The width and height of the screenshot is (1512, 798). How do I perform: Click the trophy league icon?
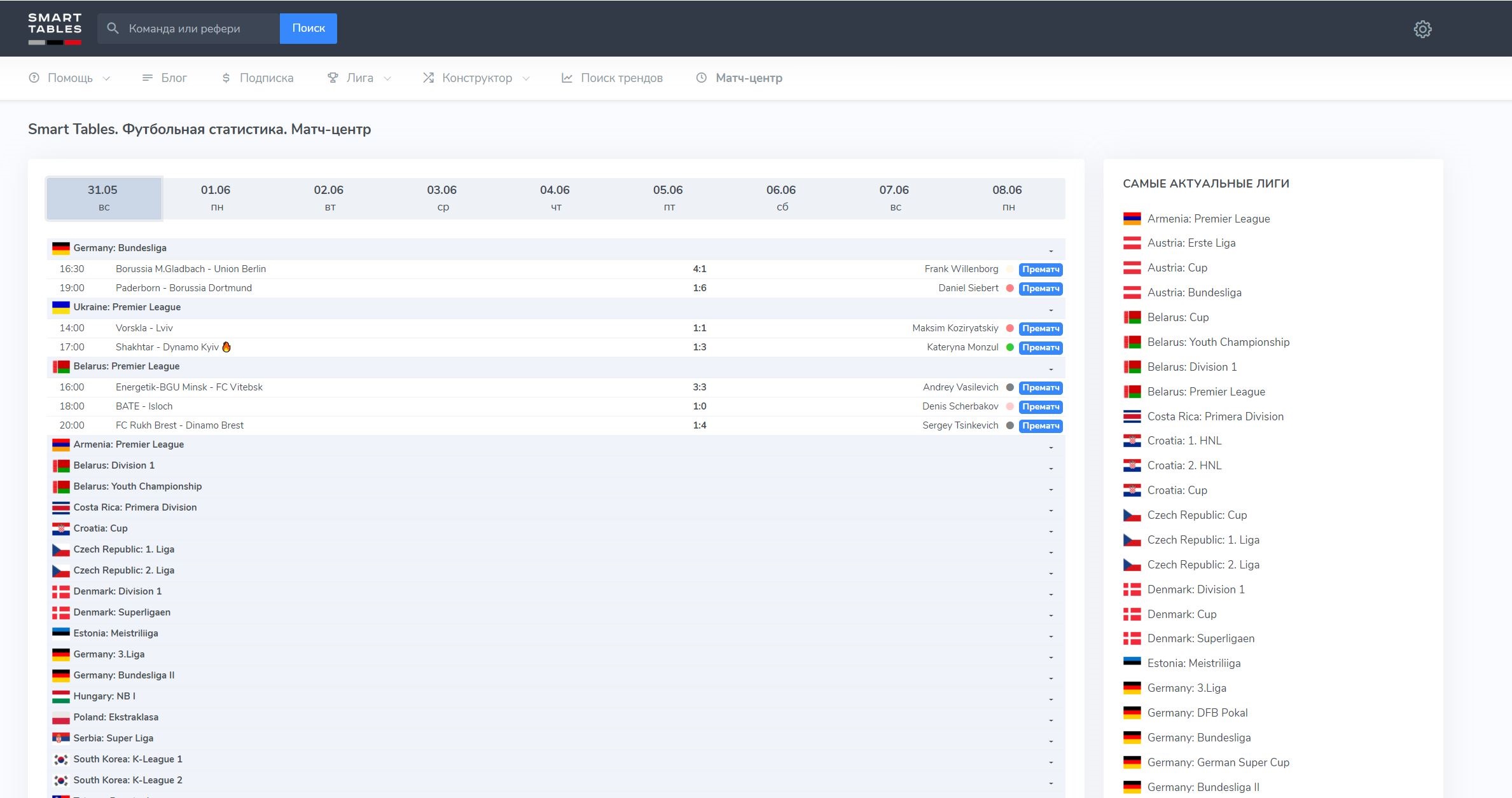333,78
